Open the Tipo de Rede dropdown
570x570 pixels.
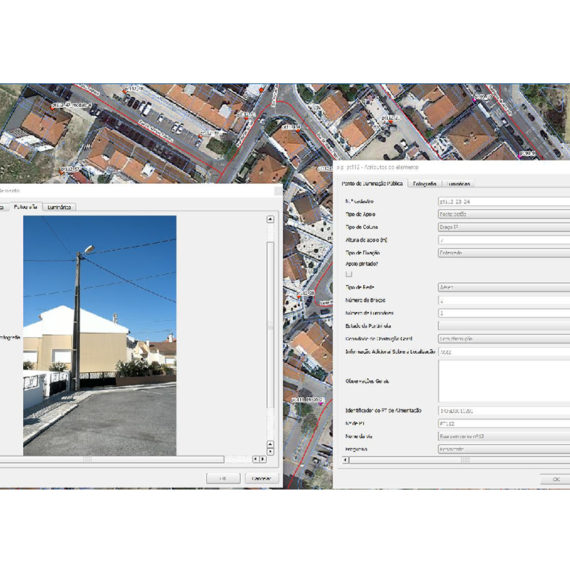(504, 287)
